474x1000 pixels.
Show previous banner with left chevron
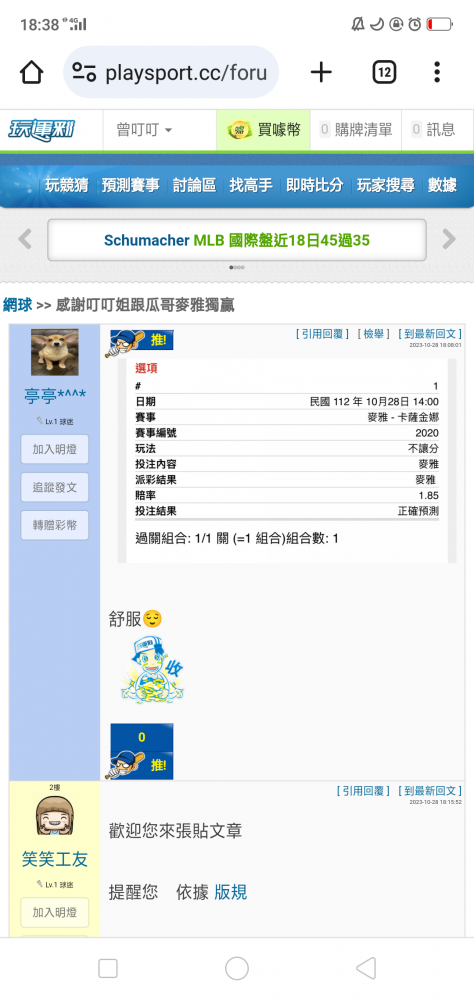tap(25, 240)
